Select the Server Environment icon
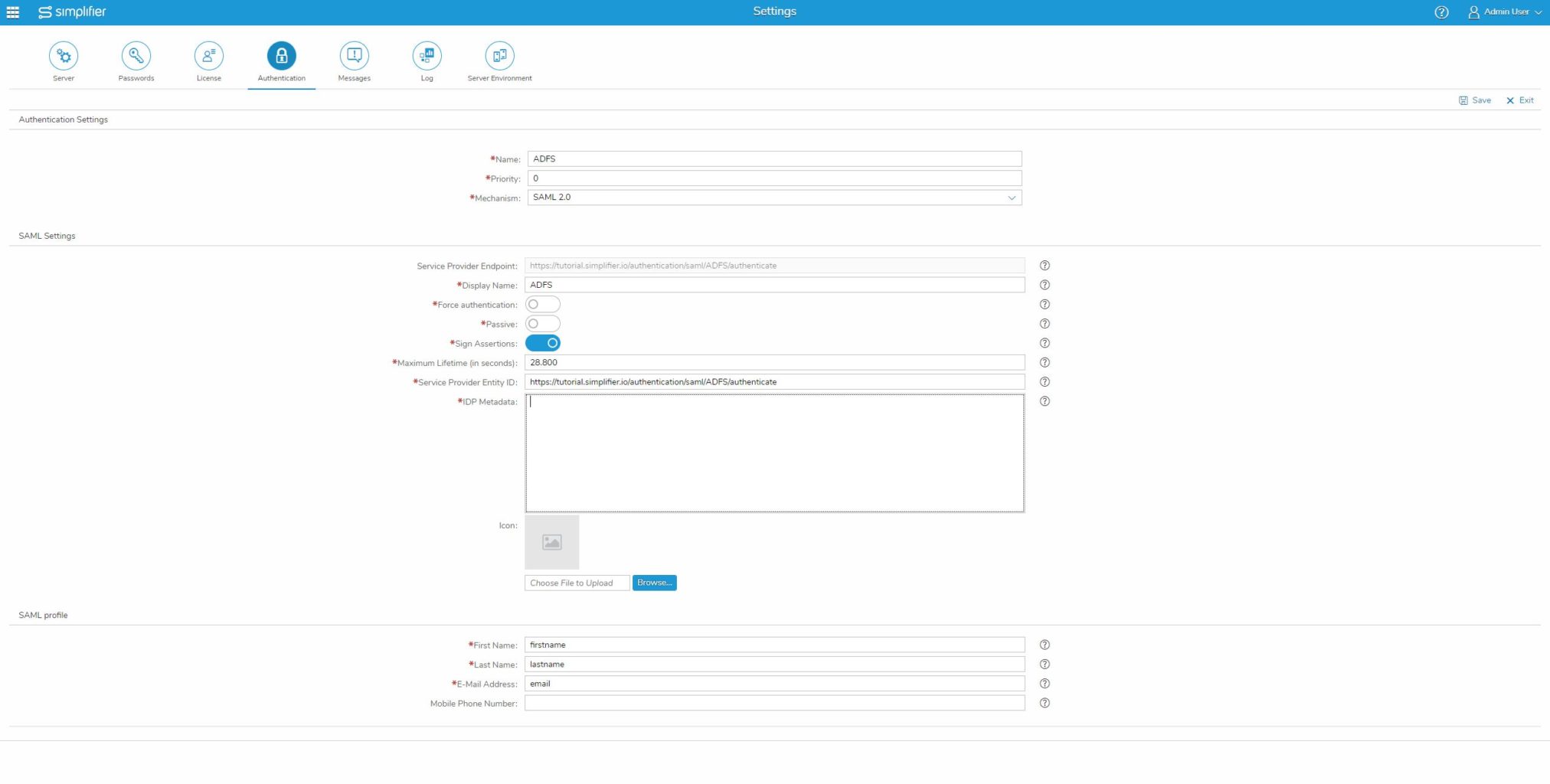Viewport: 1550px width, 784px height. click(x=500, y=55)
